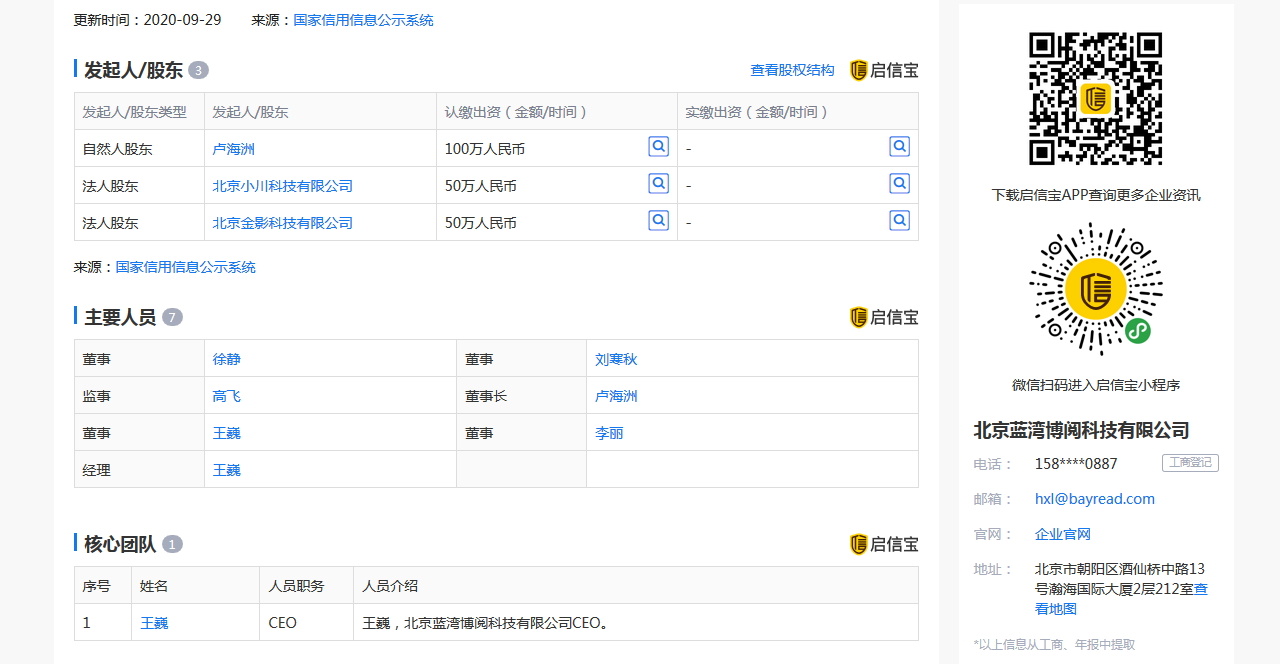Open 王巍 link in the 董事 row

[227, 433]
